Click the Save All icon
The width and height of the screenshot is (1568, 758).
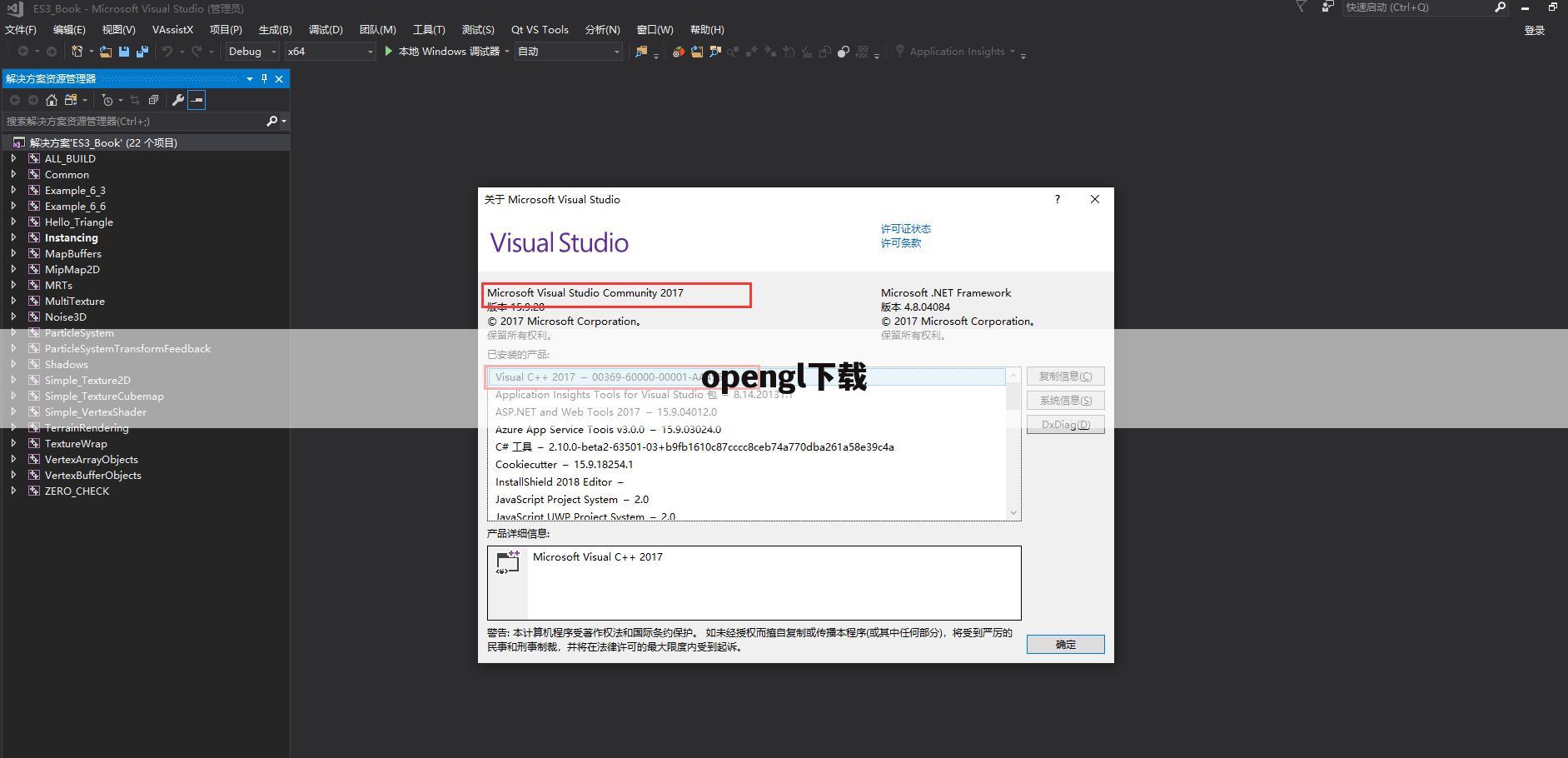point(142,52)
